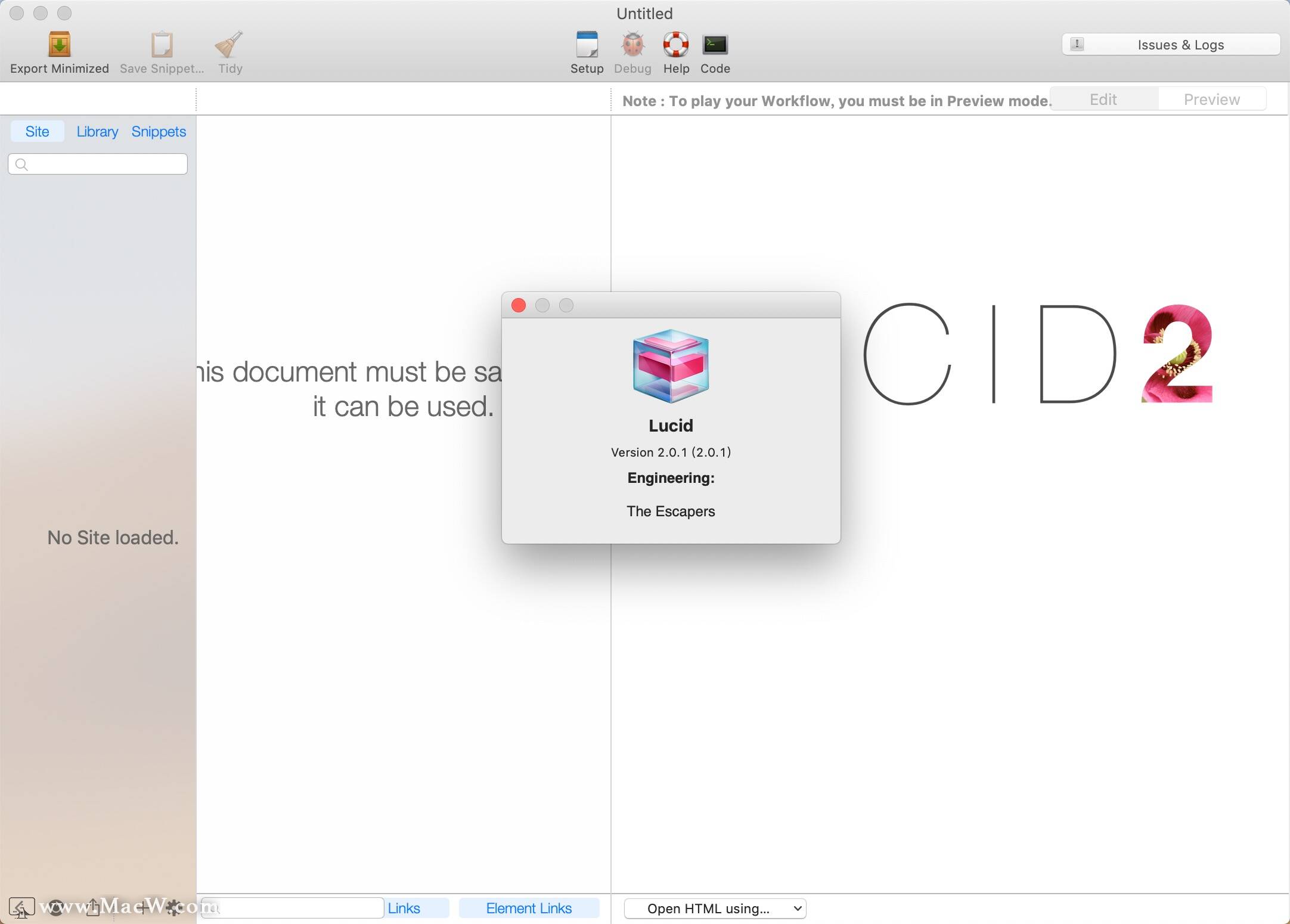Click the Issues & Logs button

click(x=1171, y=45)
